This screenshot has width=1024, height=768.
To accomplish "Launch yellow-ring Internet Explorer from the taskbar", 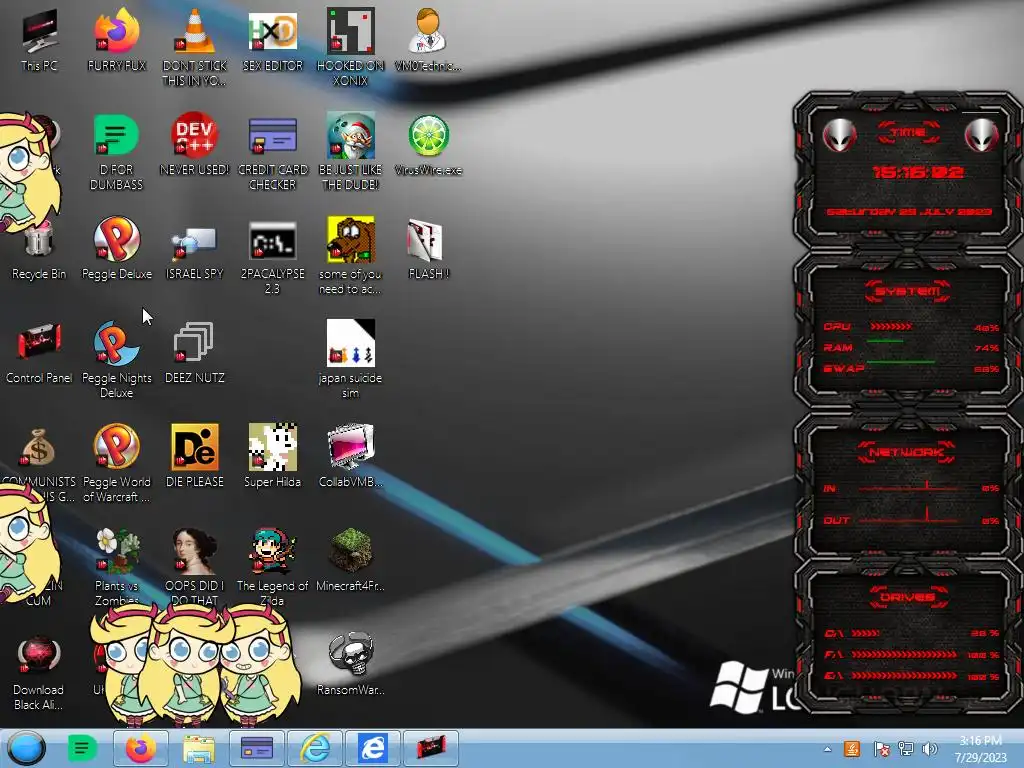I will click(x=315, y=748).
